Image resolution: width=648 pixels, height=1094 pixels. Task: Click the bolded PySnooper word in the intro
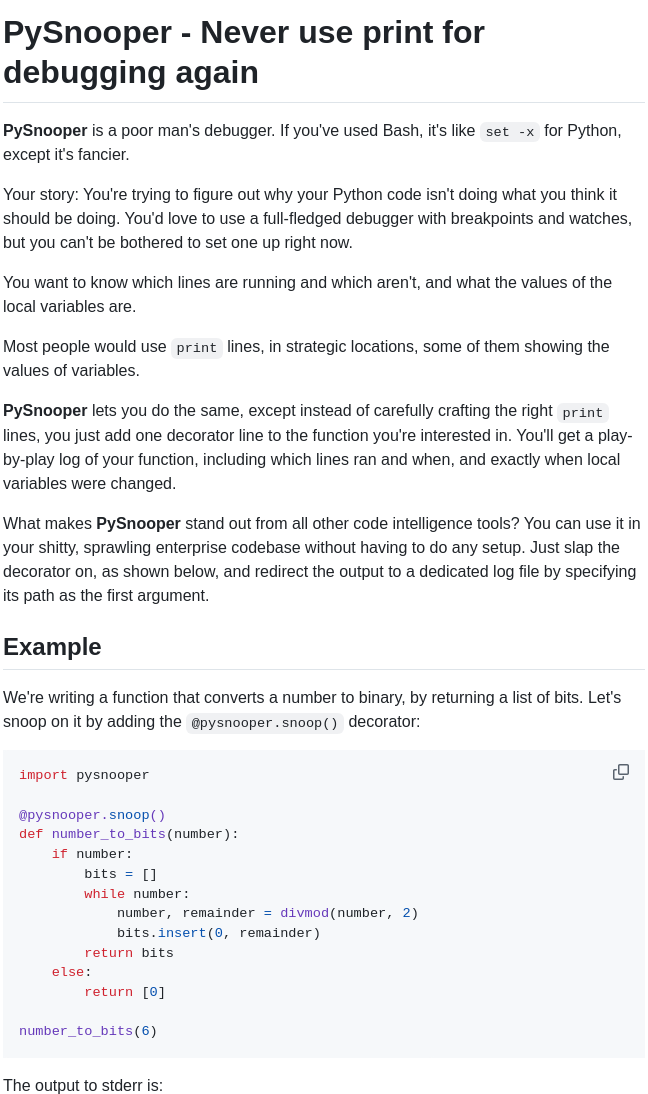coord(43,130)
